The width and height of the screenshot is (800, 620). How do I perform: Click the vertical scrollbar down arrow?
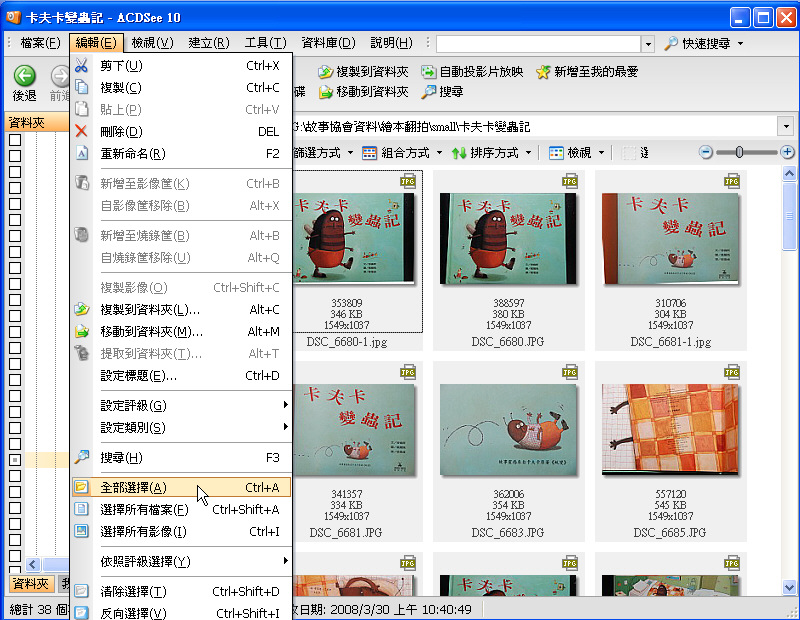tap(789, 587)
